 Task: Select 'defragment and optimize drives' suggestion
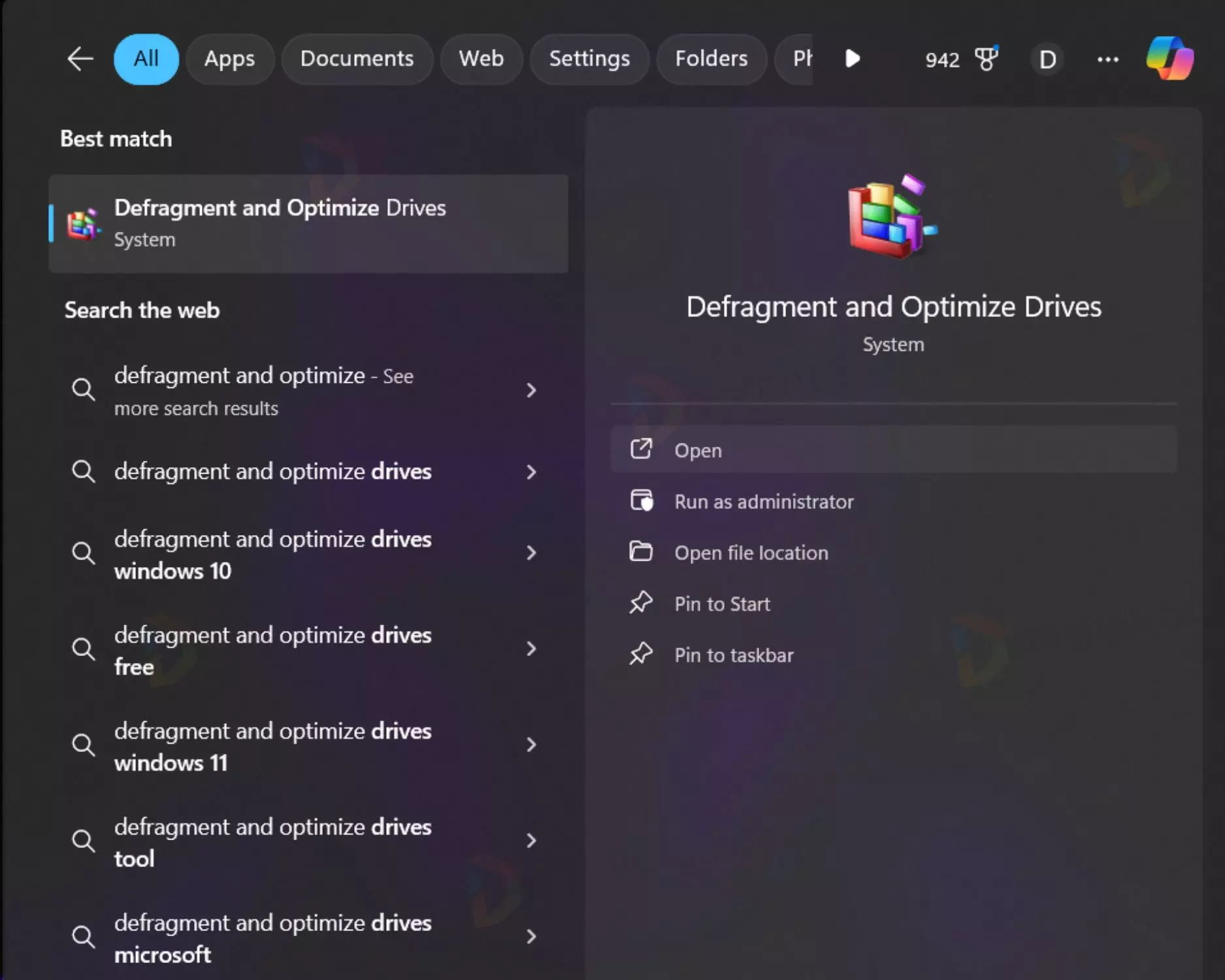[308, 471]
